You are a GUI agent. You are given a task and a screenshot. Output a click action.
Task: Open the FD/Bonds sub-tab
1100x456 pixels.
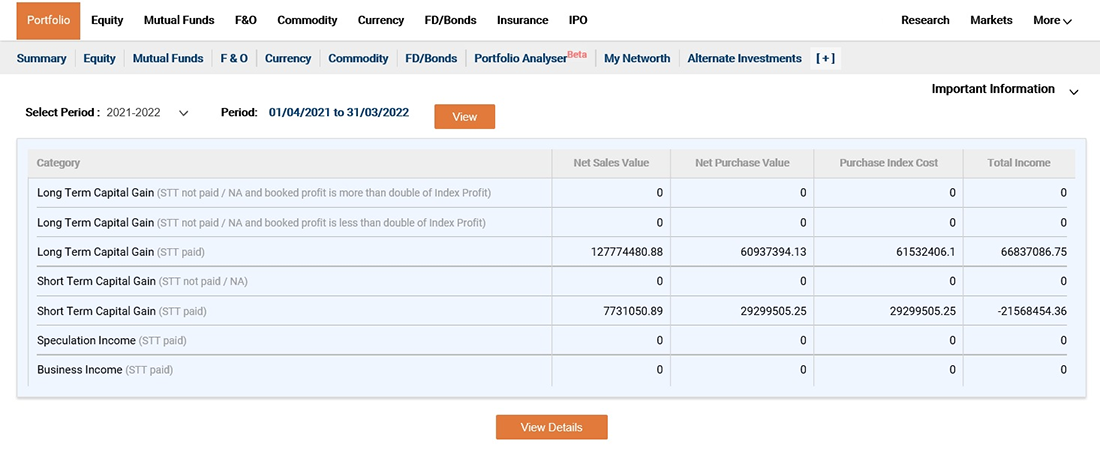(431, 59)
